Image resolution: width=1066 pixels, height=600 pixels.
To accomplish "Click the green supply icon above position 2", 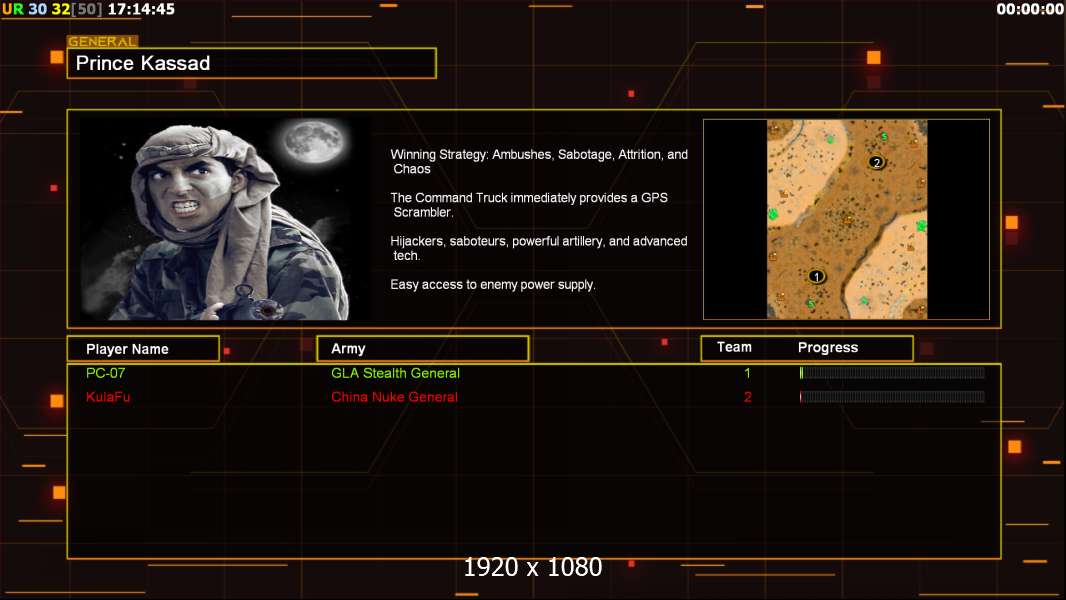I will (884, 137).
